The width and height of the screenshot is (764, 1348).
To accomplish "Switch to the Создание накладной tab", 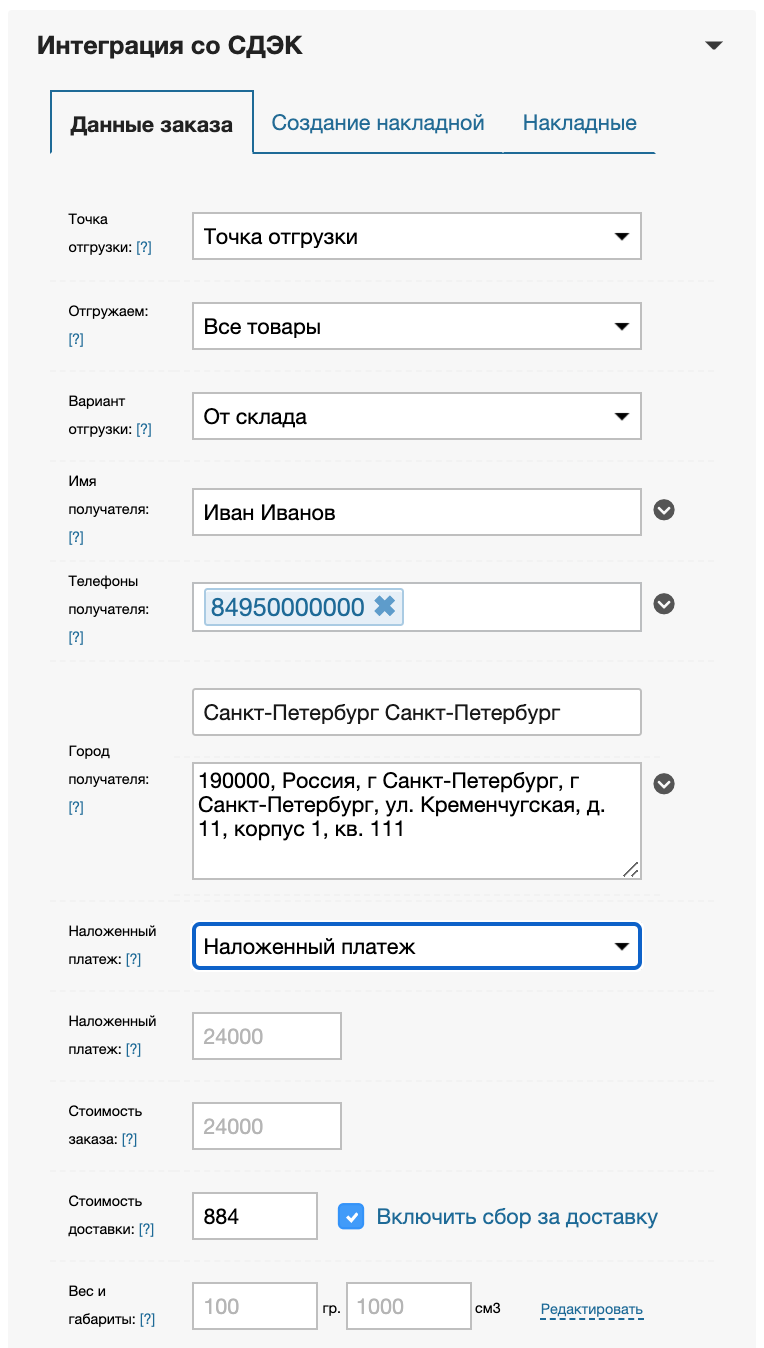I will pos(378,123).
